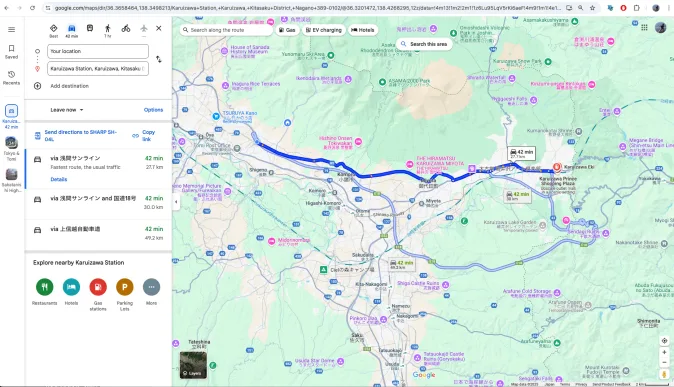Choose the Walking travel mode icon
This screenshot has height=387, width=674.
(107, 28)
